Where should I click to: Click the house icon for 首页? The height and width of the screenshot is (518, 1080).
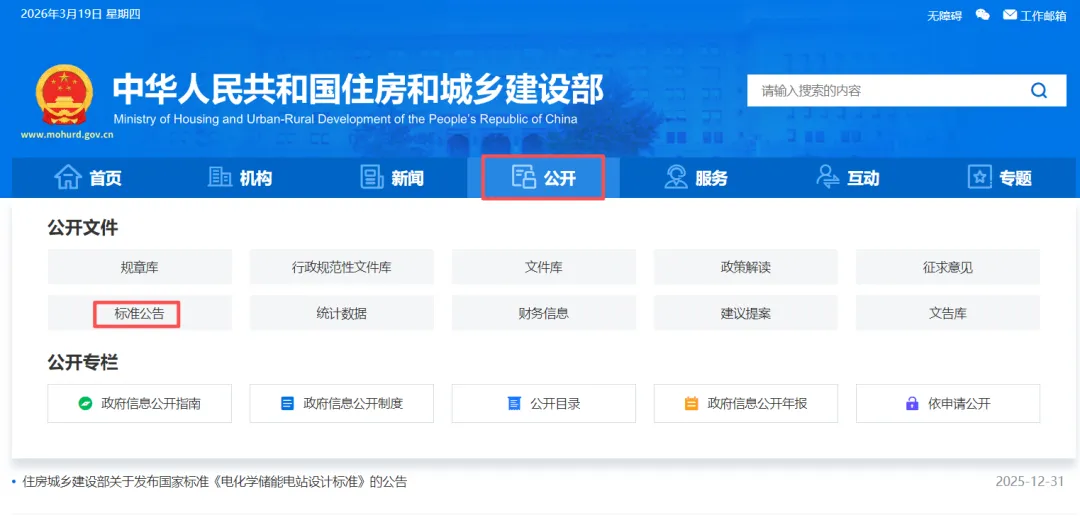tap(68, 178)
